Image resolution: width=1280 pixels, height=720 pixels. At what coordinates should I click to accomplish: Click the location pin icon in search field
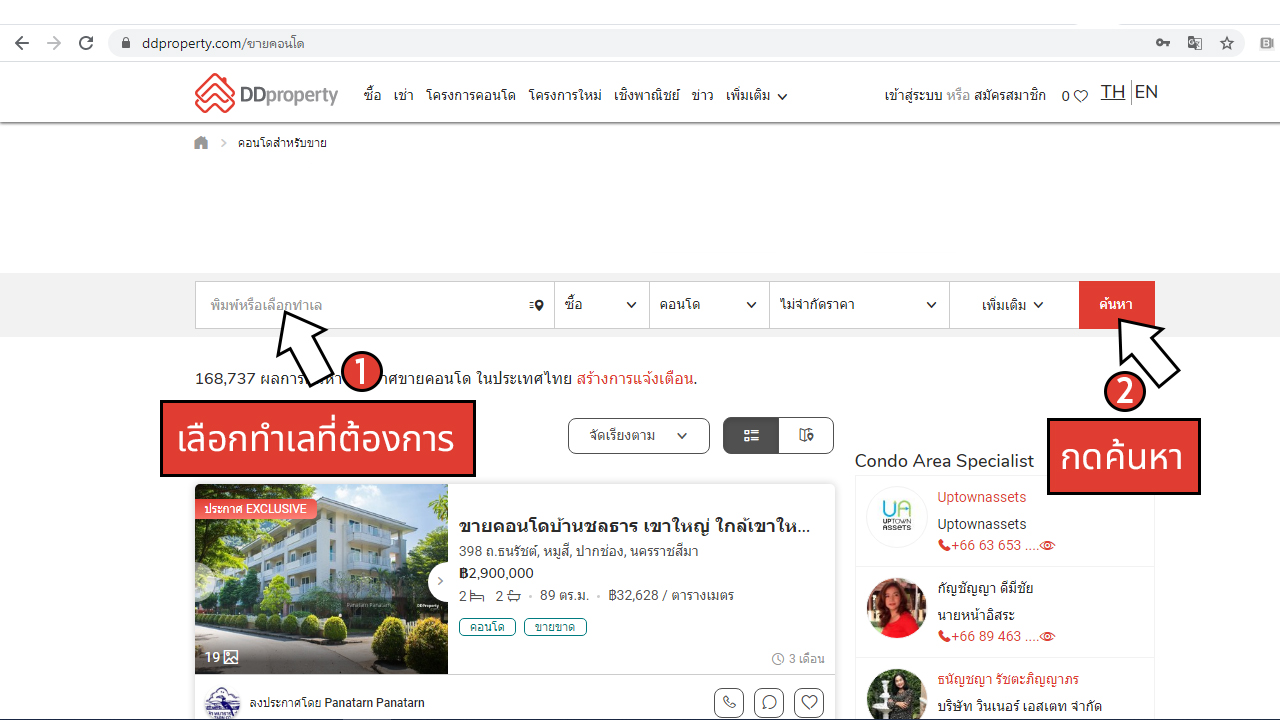point(536,305)
